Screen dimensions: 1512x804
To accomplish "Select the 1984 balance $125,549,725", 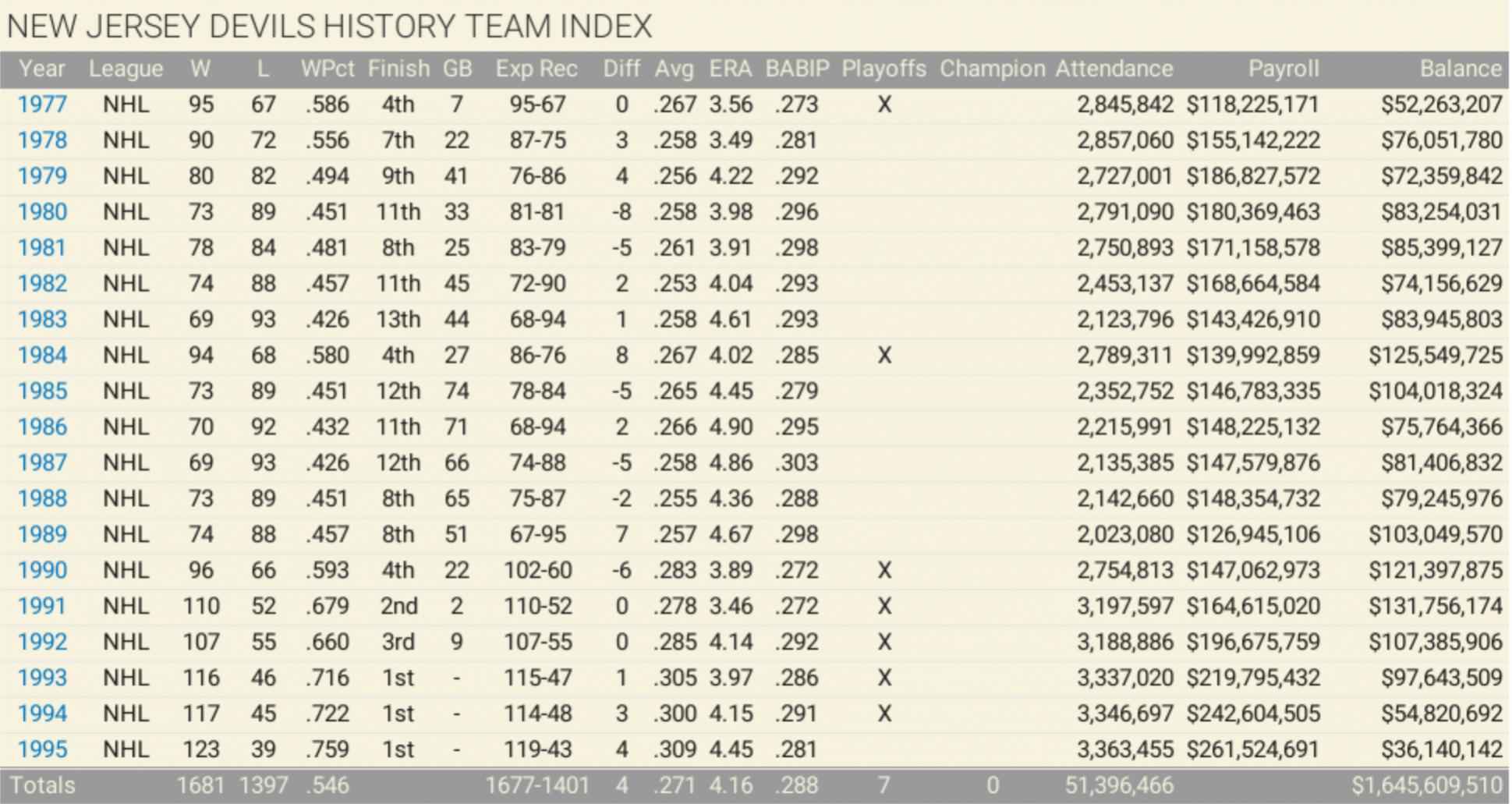I will 1436,356.
